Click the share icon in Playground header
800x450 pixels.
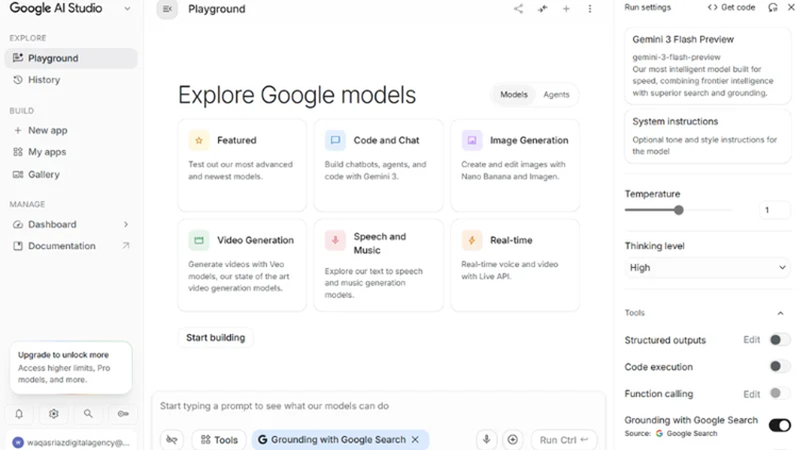coord(518,9)
